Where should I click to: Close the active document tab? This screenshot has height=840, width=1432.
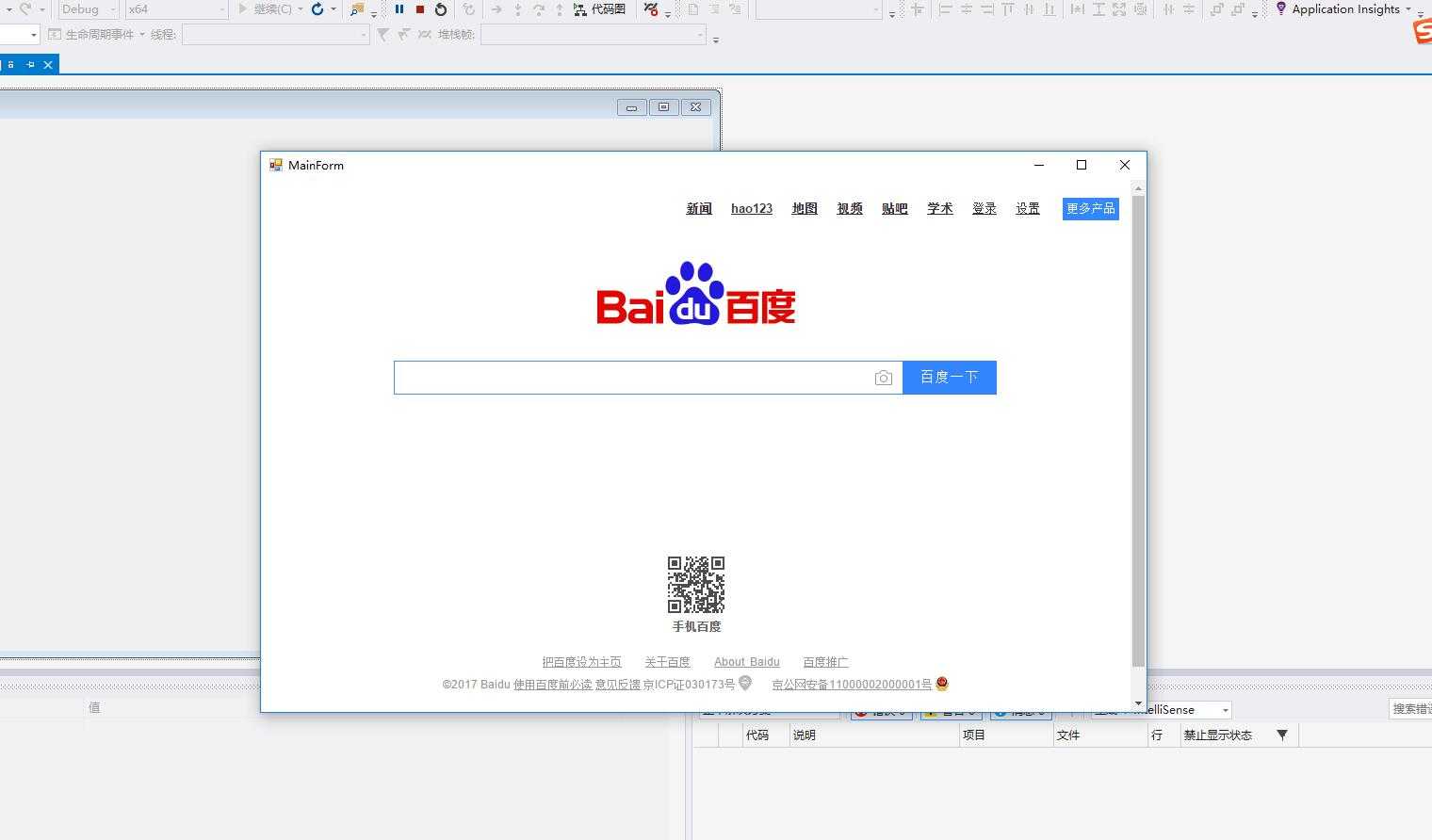pos(48,65)
